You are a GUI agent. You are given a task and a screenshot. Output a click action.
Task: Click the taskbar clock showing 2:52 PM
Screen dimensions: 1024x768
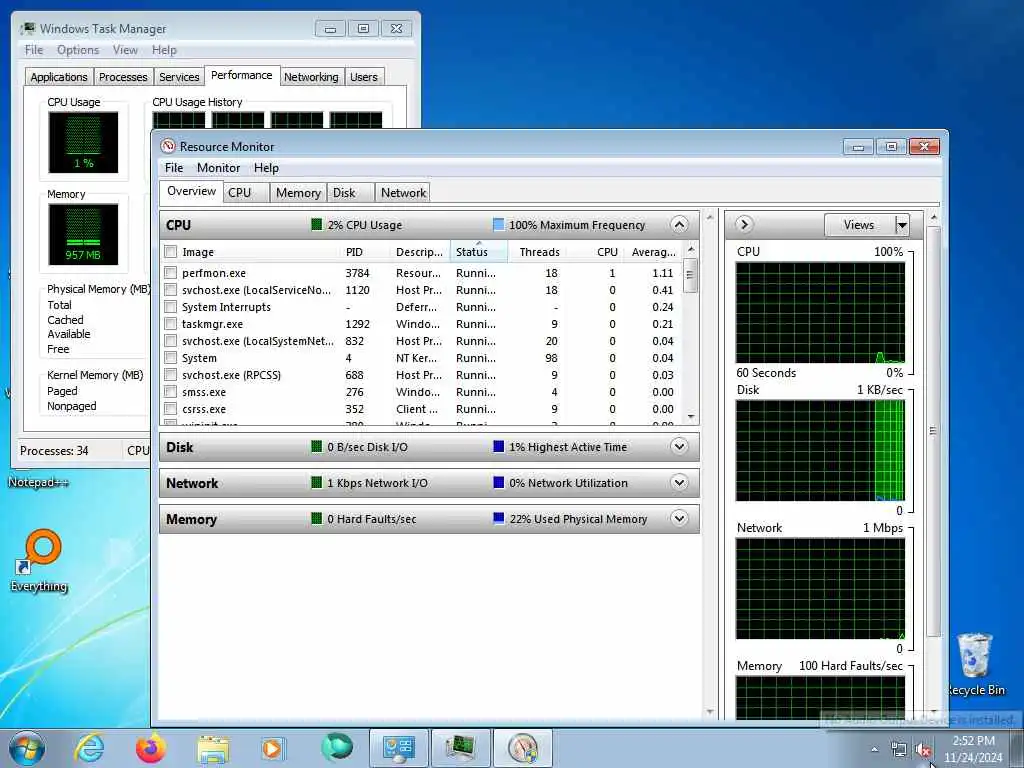tap(973, 749)
